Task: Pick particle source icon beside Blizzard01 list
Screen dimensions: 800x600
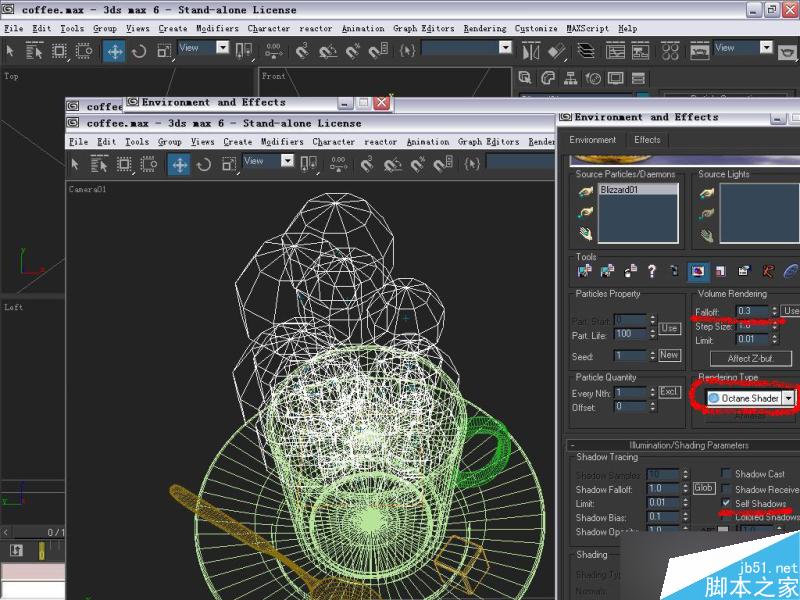Action: point(585,192)
